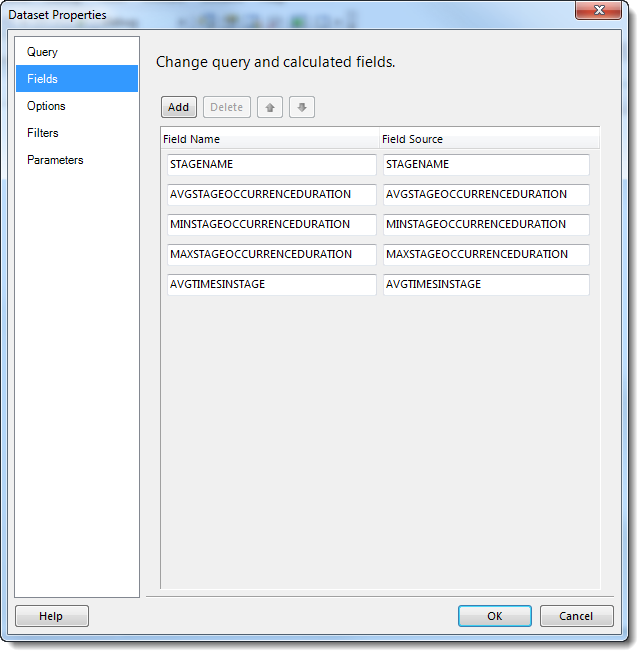The height and width of the screenshot is (657, 644).
Task: Click MINSTAGEOCCURRENCEDURATION field source input
Action: coord(486,225)
